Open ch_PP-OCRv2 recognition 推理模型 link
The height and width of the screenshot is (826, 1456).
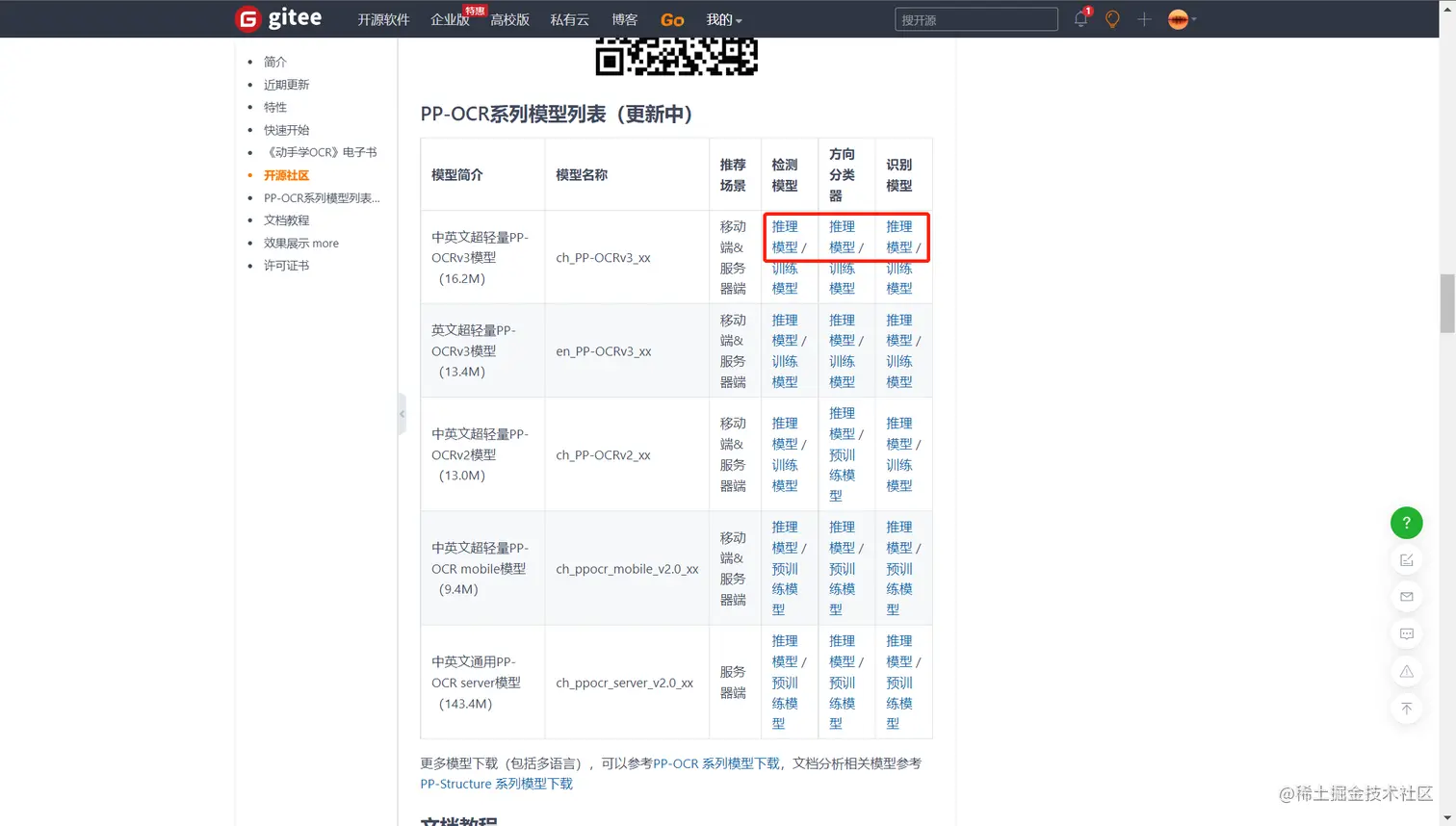[899, 433]
